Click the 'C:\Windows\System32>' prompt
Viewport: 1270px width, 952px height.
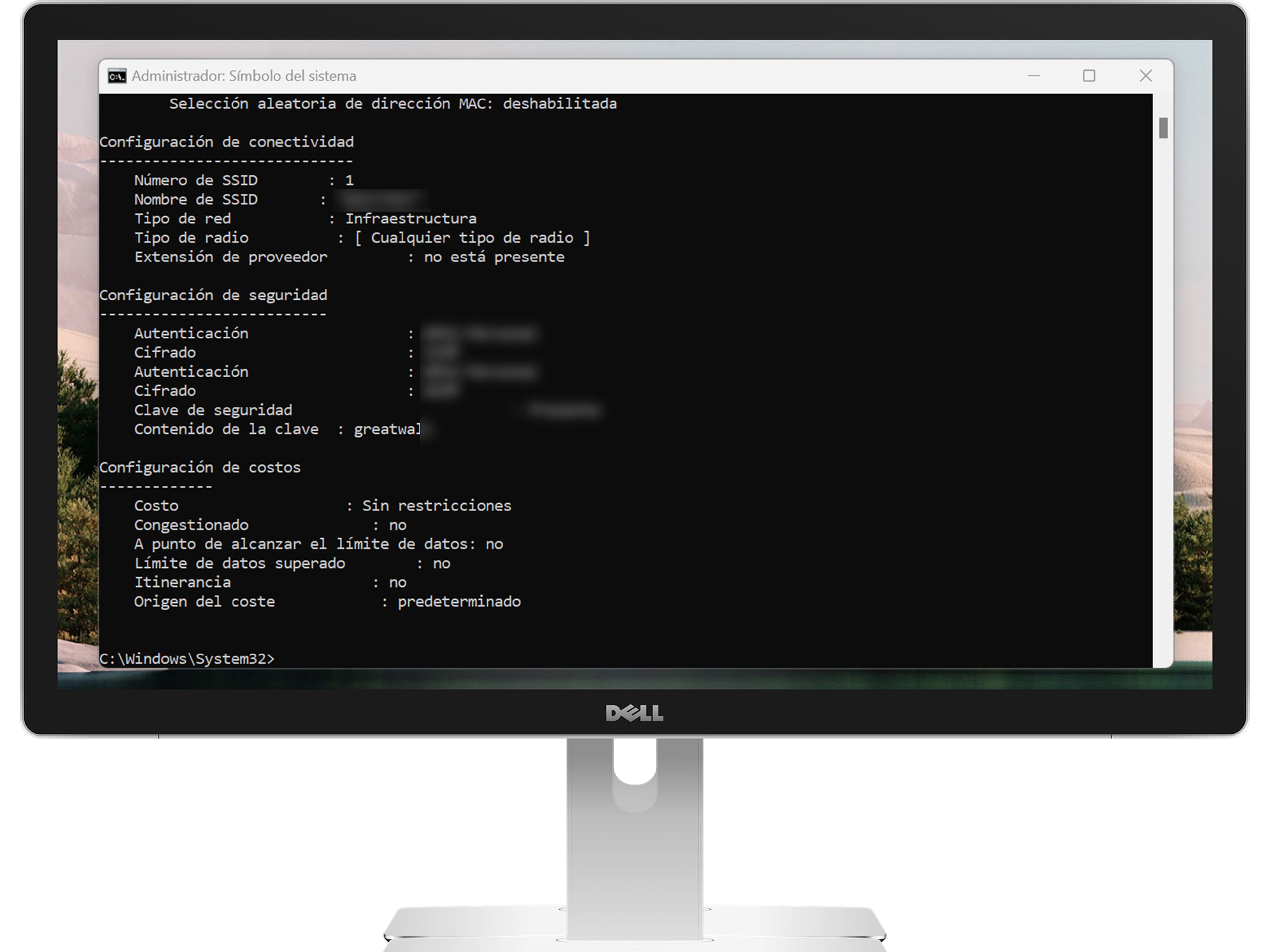[x=187, y=659]
